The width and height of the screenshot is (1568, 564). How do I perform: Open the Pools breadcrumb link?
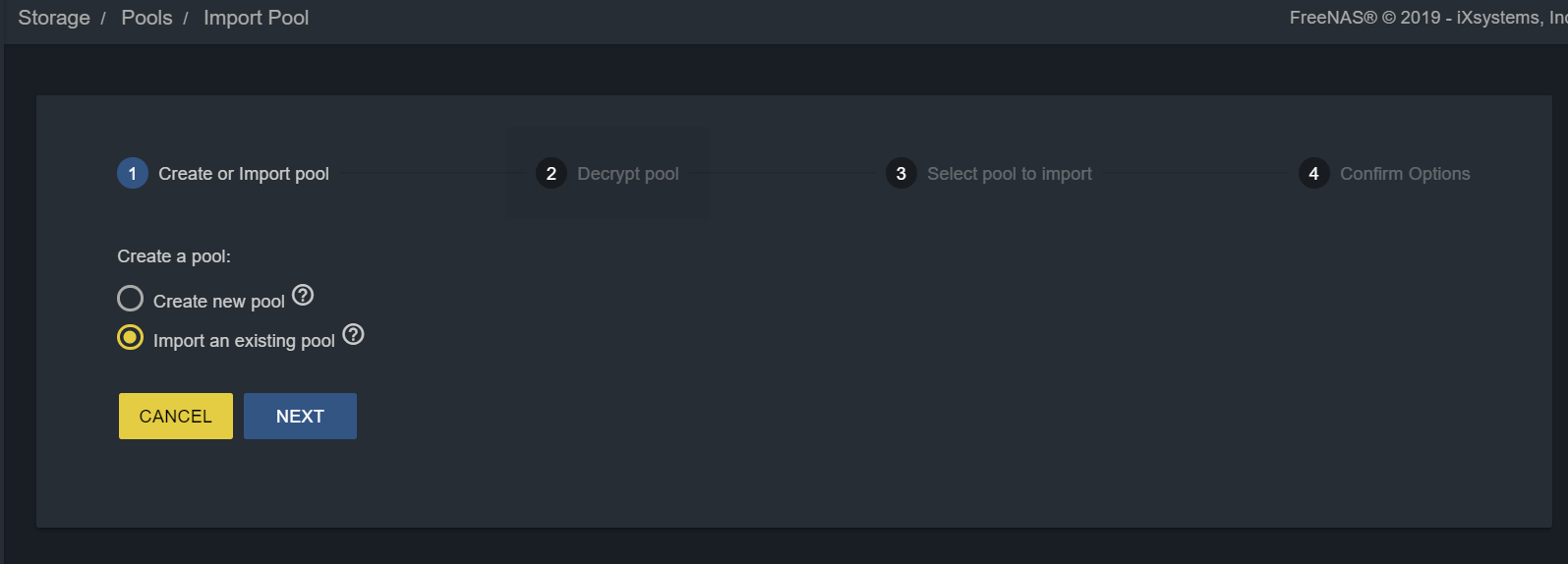(146, 18)
